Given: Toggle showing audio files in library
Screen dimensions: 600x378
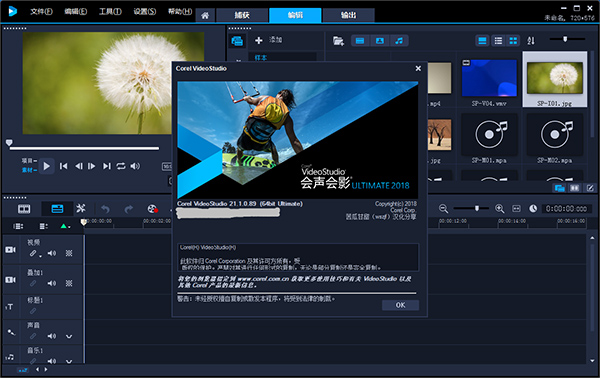Looking at the screenshot, I should [x=399, y=41].
